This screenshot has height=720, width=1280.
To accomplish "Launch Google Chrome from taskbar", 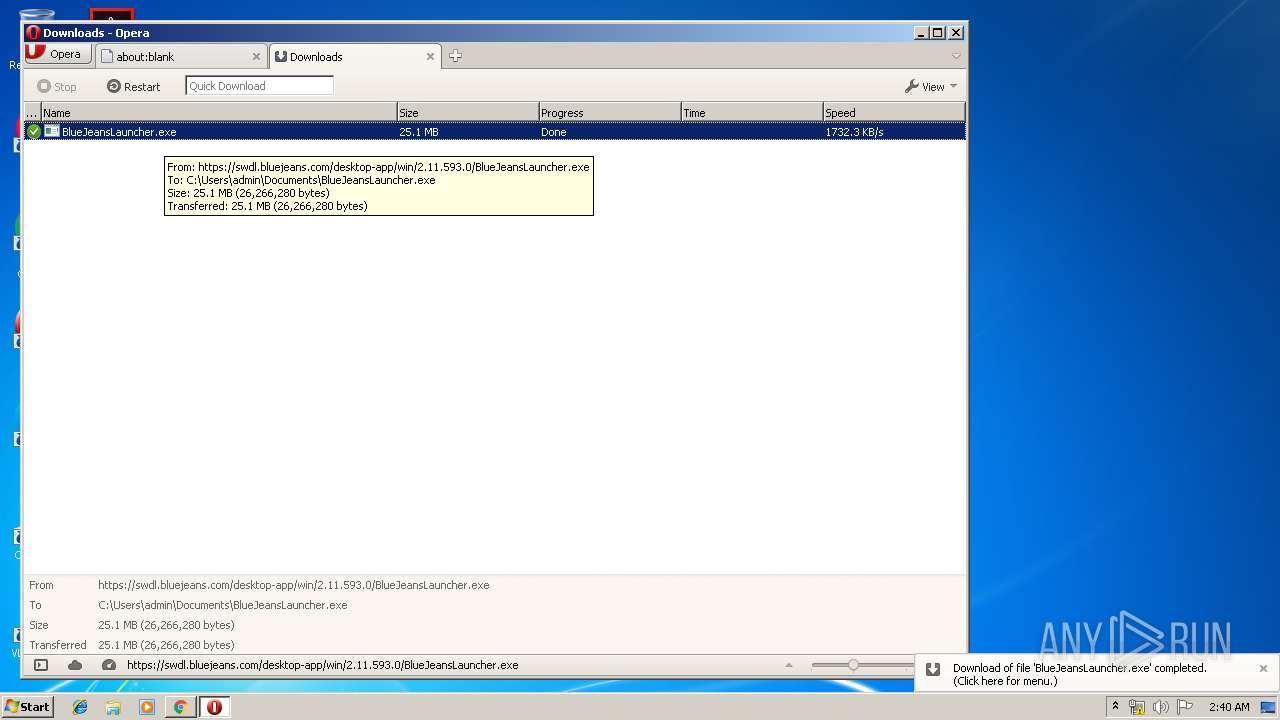I will (180, 707).
